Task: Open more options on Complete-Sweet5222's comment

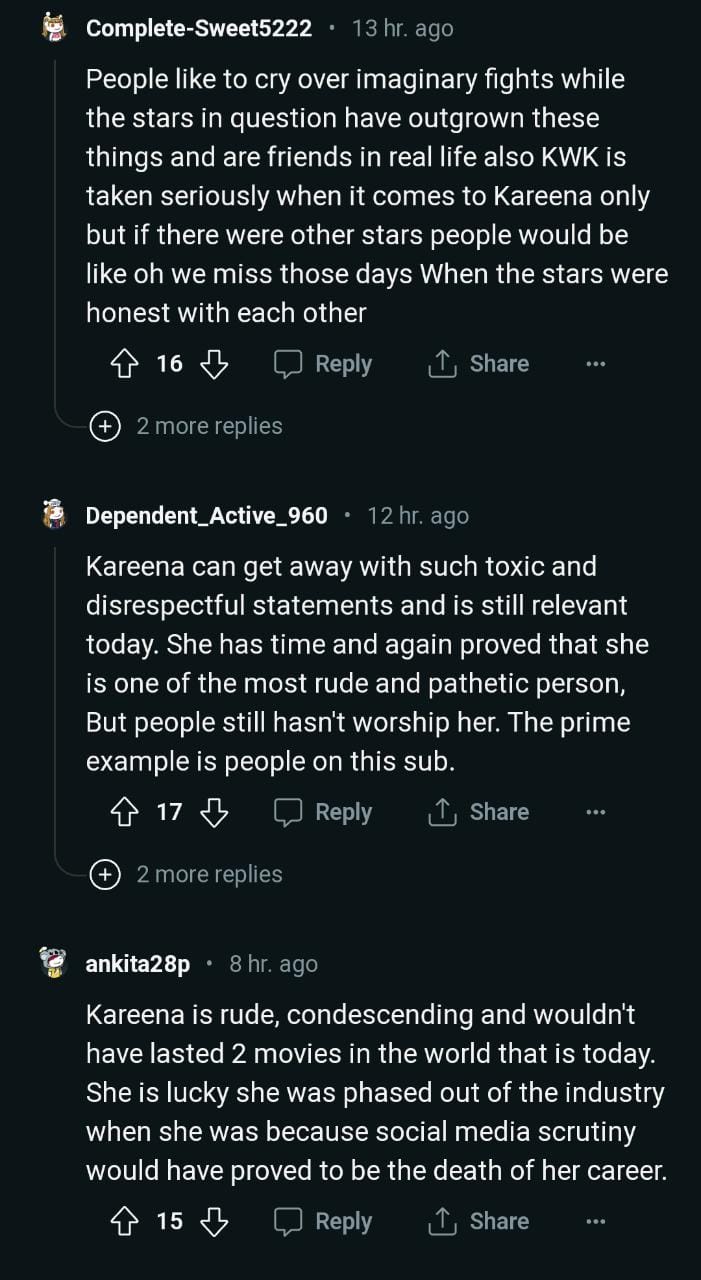Action: tap(596, 364)
